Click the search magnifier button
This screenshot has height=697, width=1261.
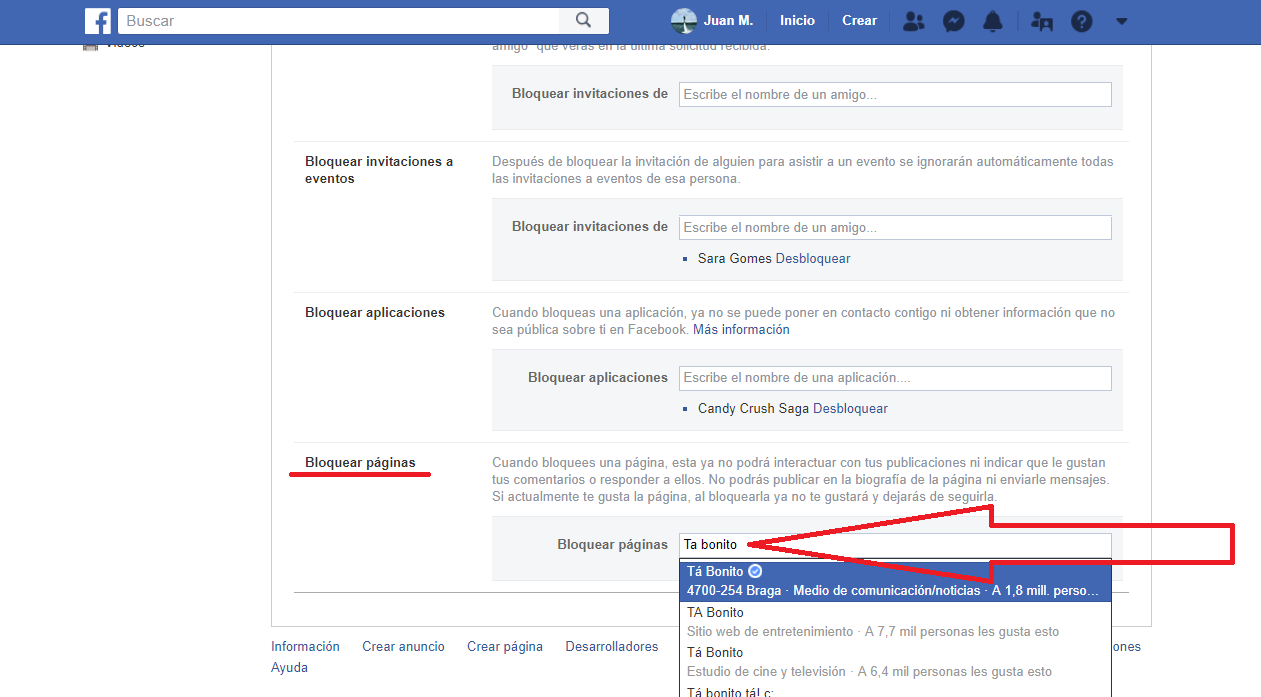pos(584,20)
